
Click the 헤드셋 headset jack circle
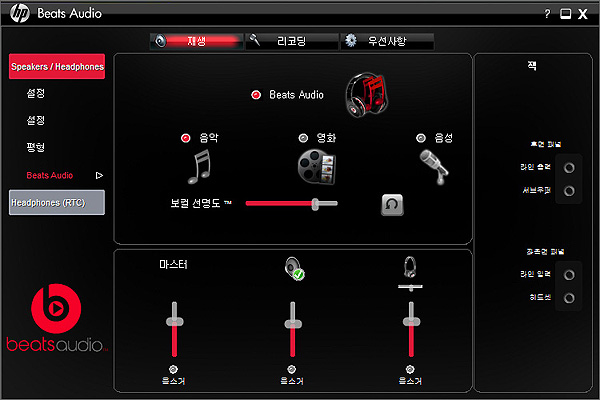tap(569, 298)
